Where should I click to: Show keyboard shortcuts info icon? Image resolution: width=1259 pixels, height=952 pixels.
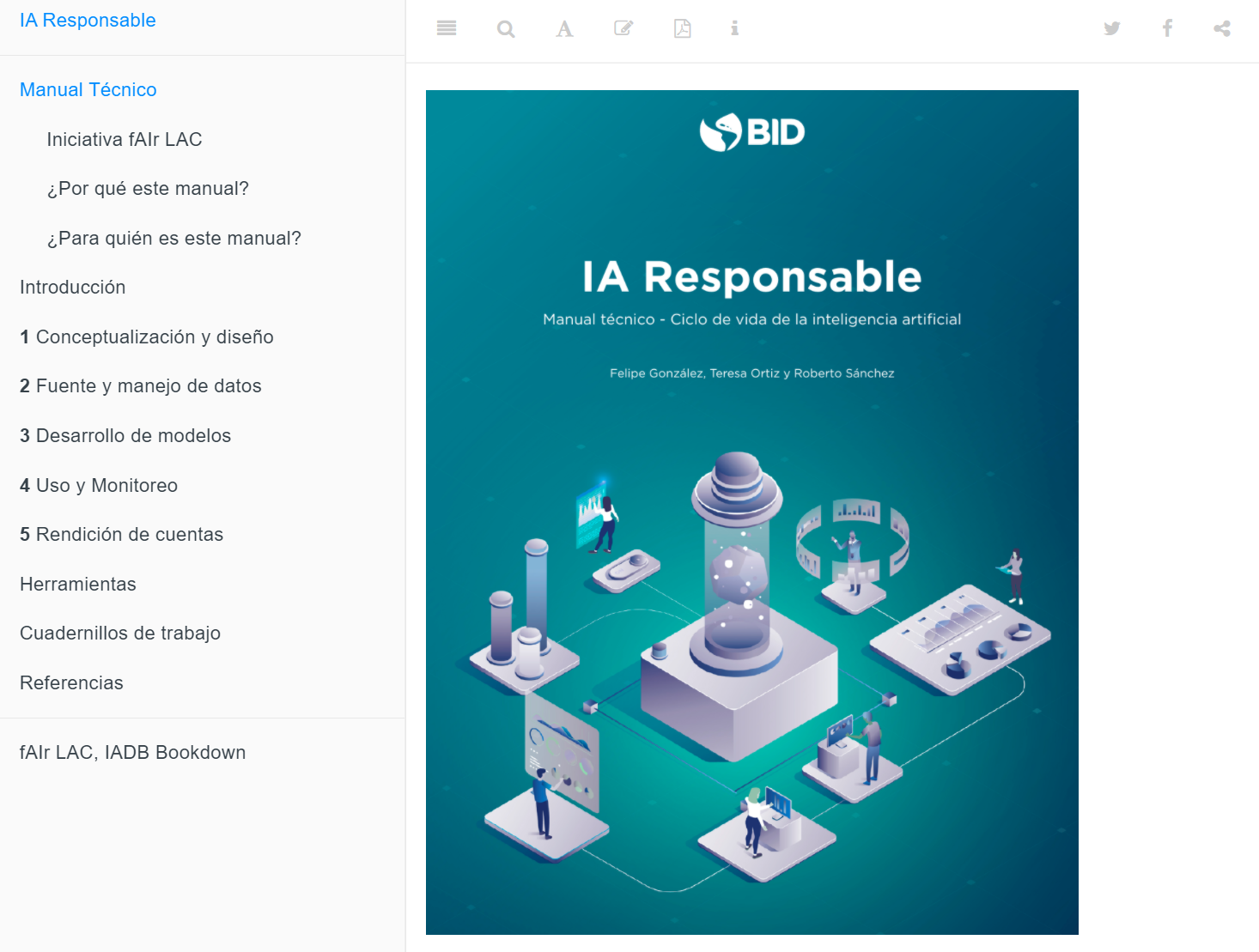tap(734, 28)
